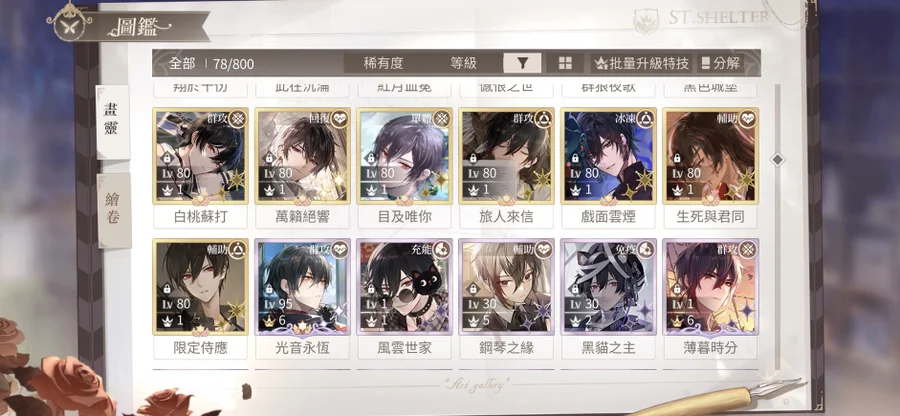
Task: Click the filter funnel icon
Action: point(522,63)
